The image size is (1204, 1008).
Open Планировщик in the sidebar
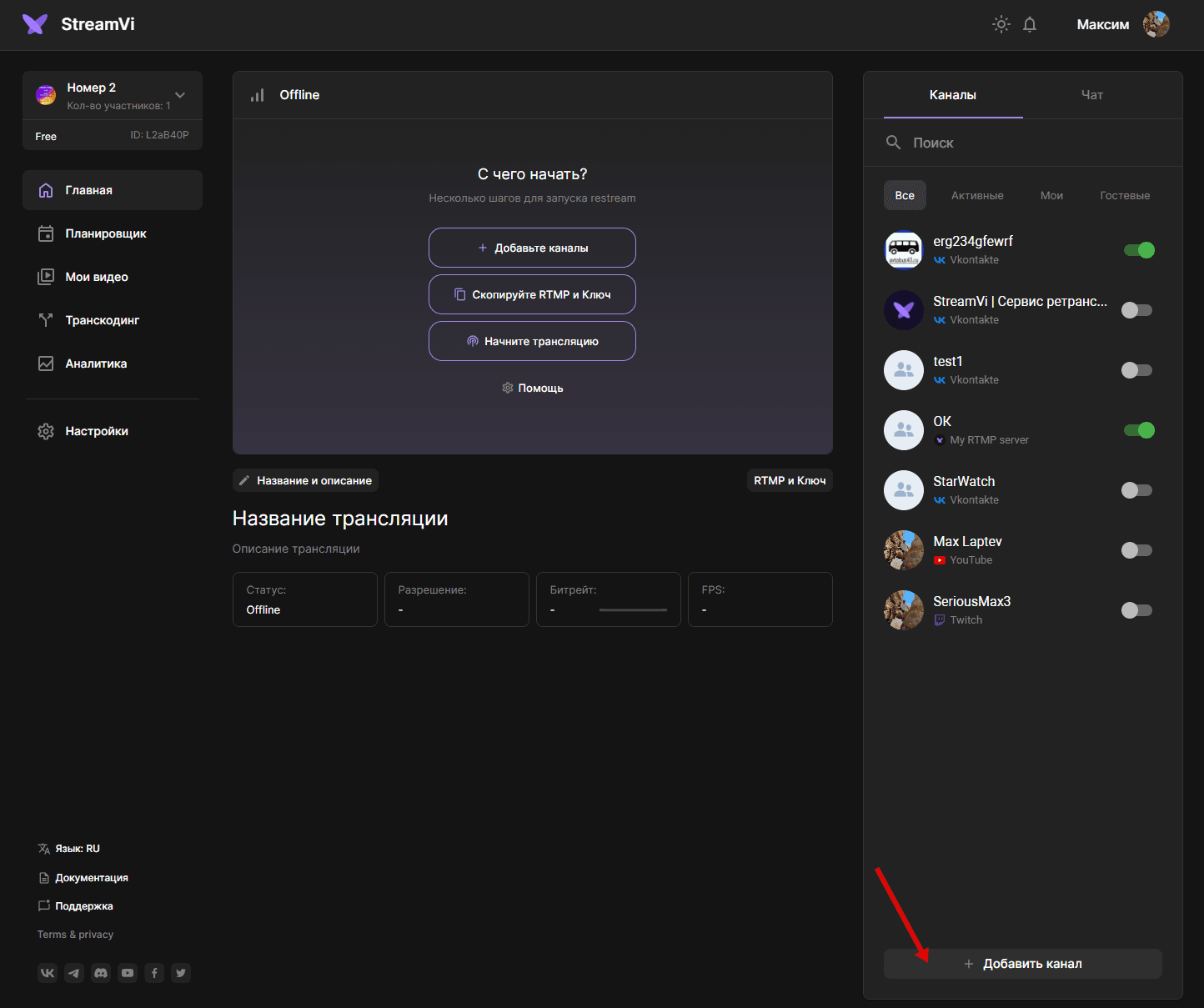pyautogui.click(x=113, y=233)
